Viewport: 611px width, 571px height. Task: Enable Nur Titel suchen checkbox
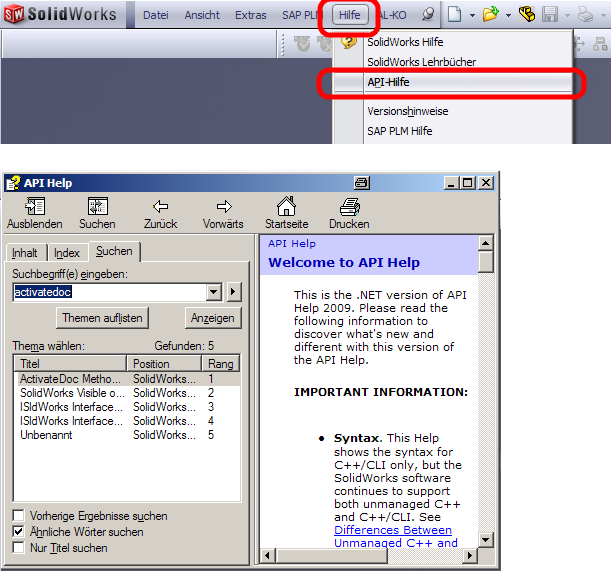point(18,548)
